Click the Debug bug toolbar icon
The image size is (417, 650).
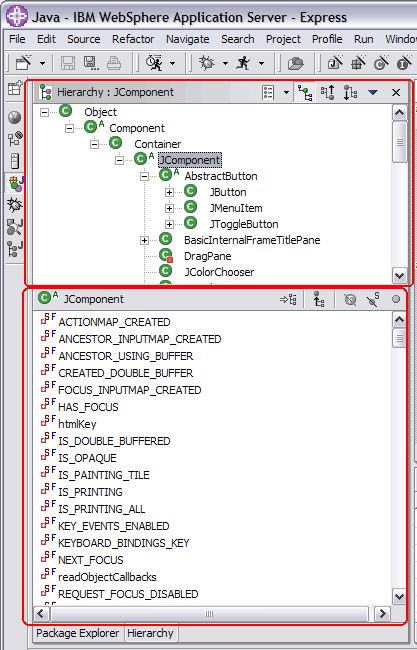tap(207, 63)
